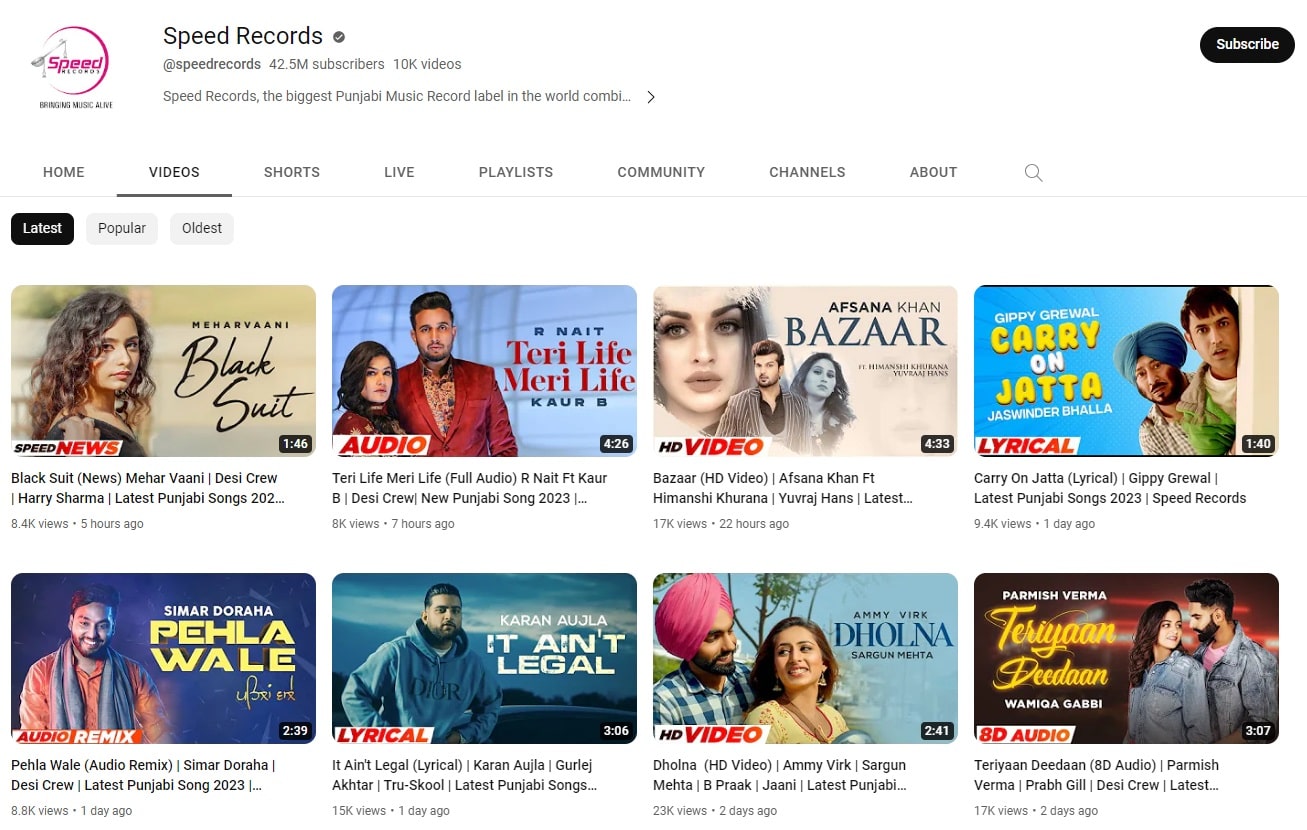Open It Ain't Legal thumbnail

[484, 658]
